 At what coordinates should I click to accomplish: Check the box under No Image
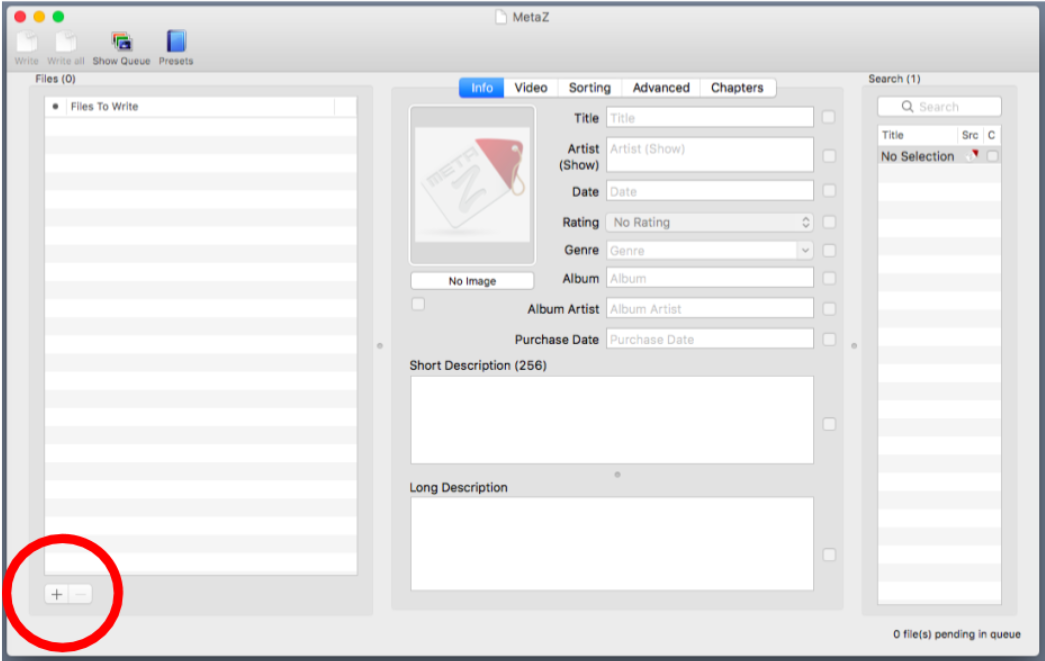(418, 304)
